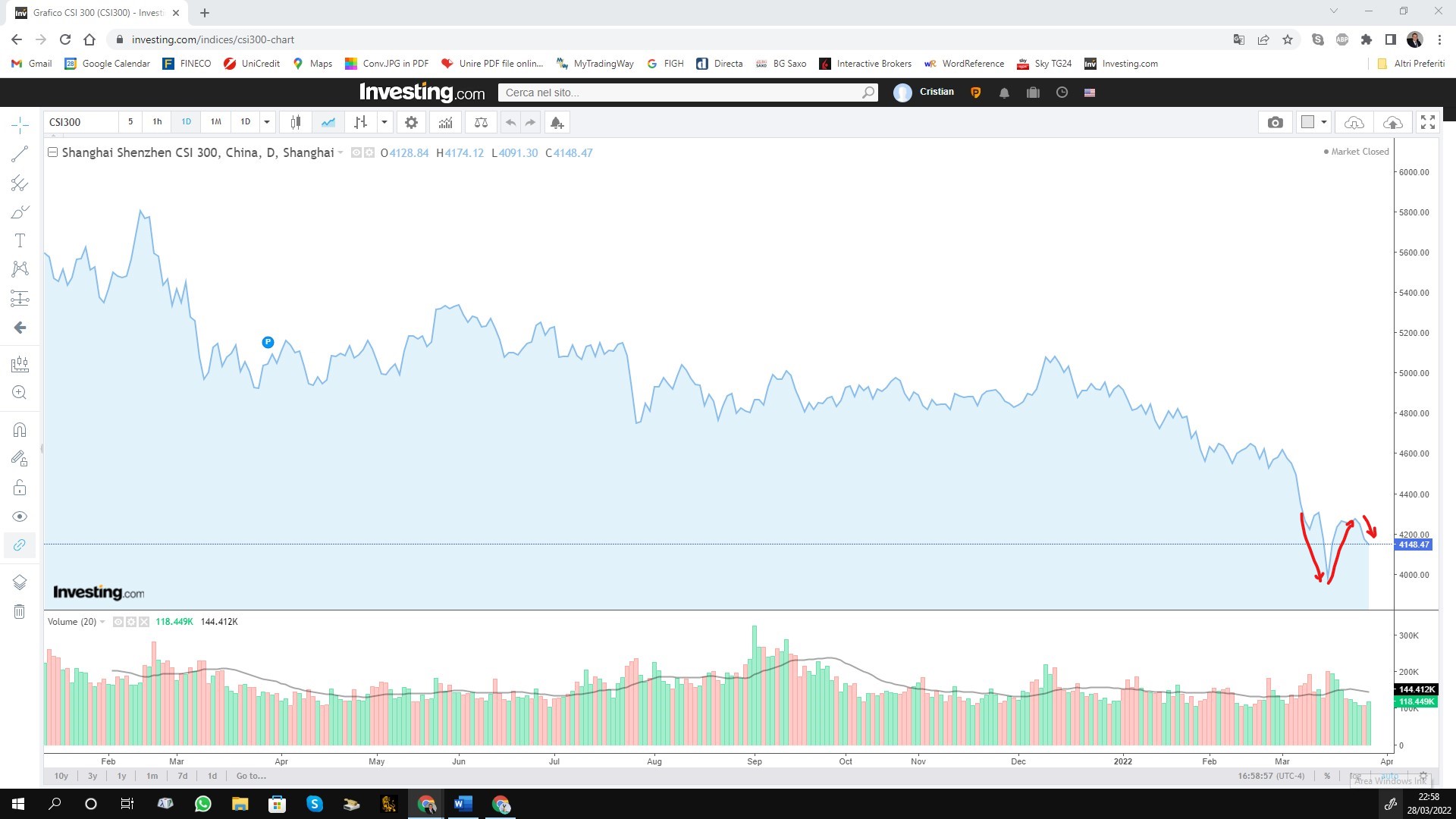
Task: Select the zoom in tool
Action: pos(20,393)
